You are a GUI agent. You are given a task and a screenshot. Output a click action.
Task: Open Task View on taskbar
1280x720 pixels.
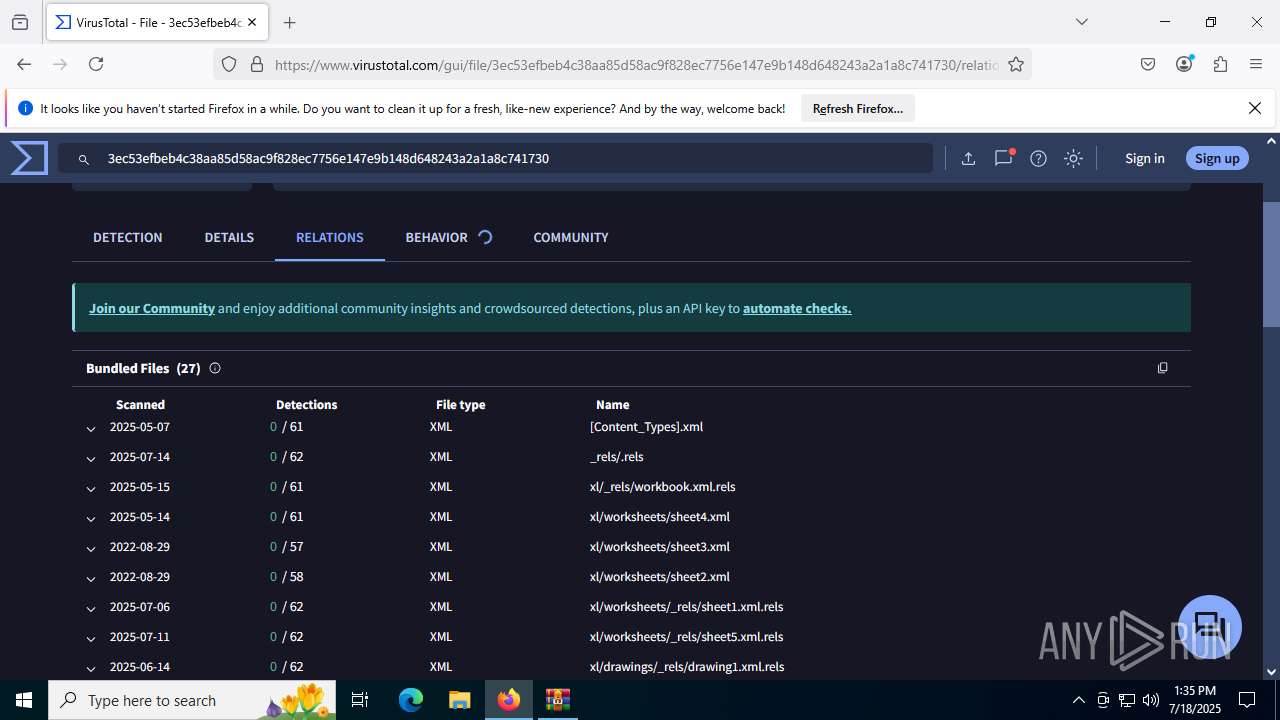[361, 700]
